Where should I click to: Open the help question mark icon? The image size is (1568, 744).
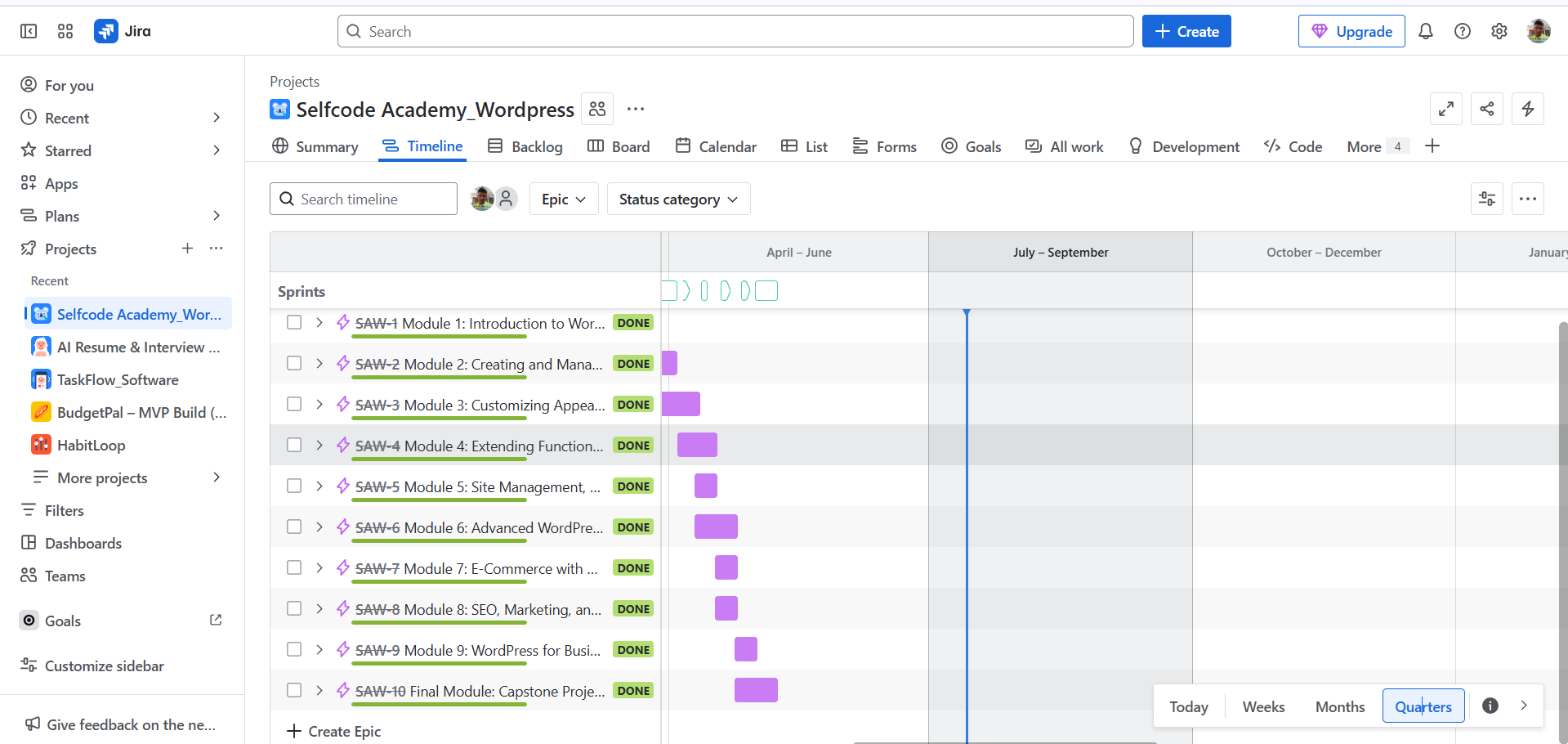click(1463, 31)
